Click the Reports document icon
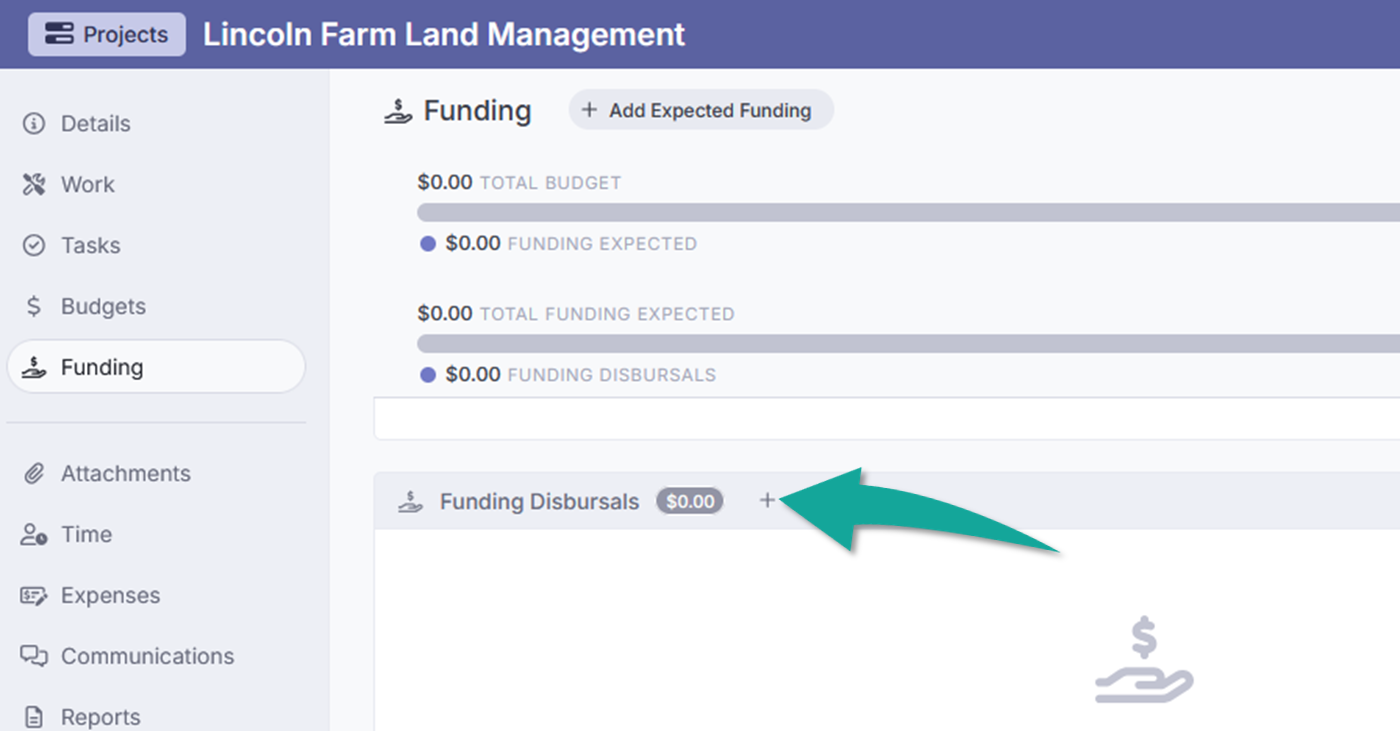This screenshot has width=1400, height=731. coord(34,717)
